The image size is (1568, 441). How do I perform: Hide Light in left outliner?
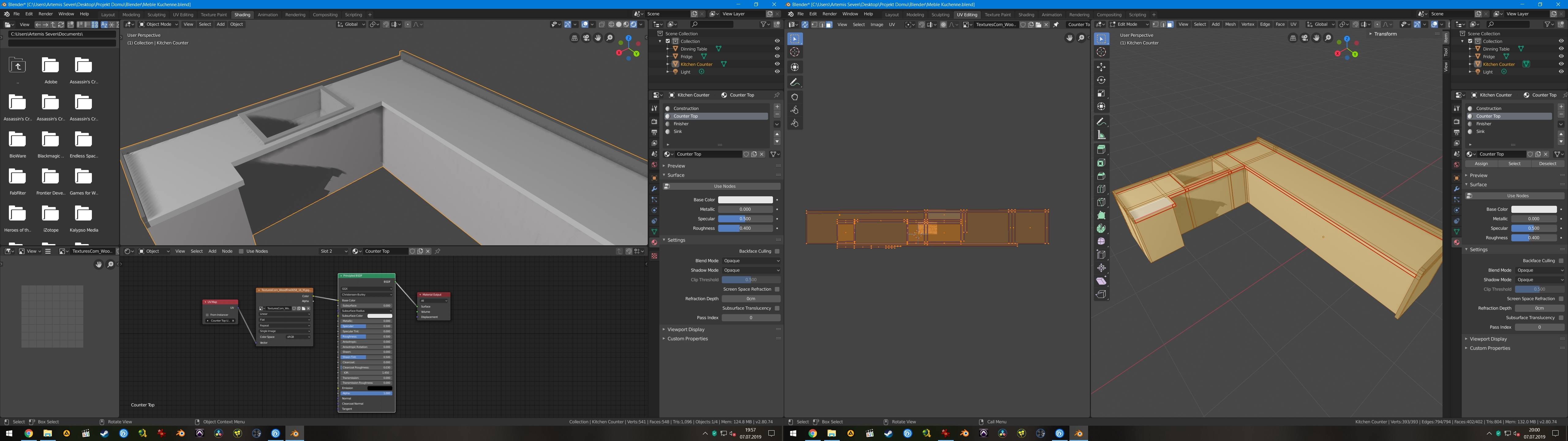coord(777,71)
